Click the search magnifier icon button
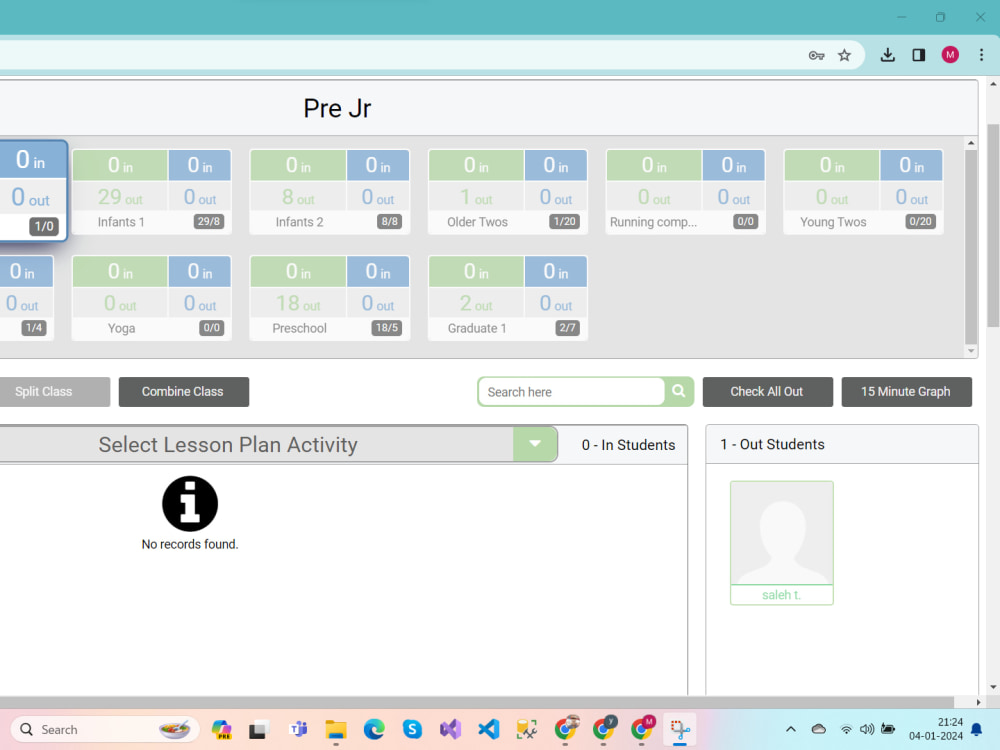Screen dimensions: 1000x750 (x=679, y=391)
